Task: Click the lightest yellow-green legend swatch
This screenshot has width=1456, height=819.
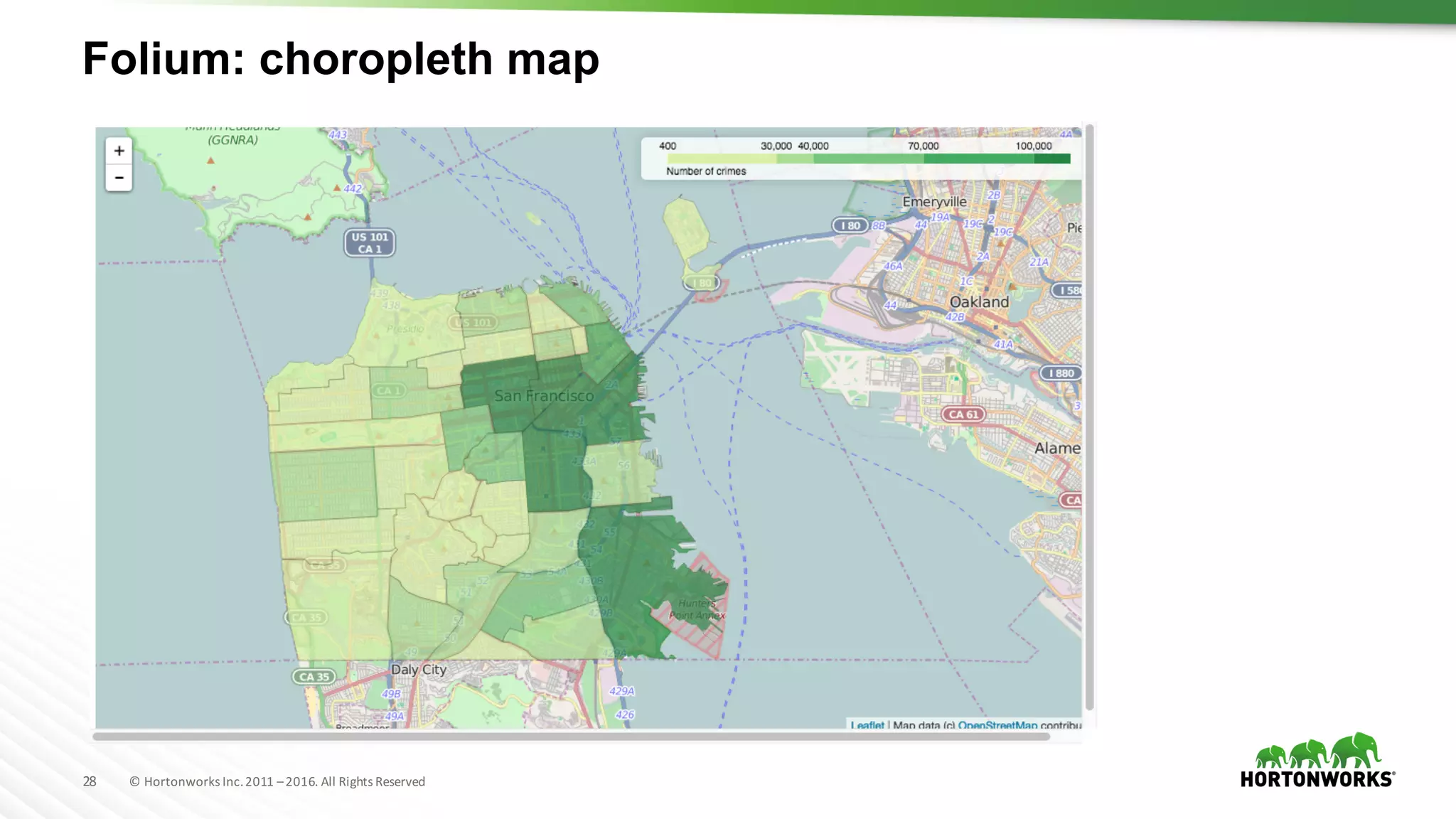Action: 722,159
